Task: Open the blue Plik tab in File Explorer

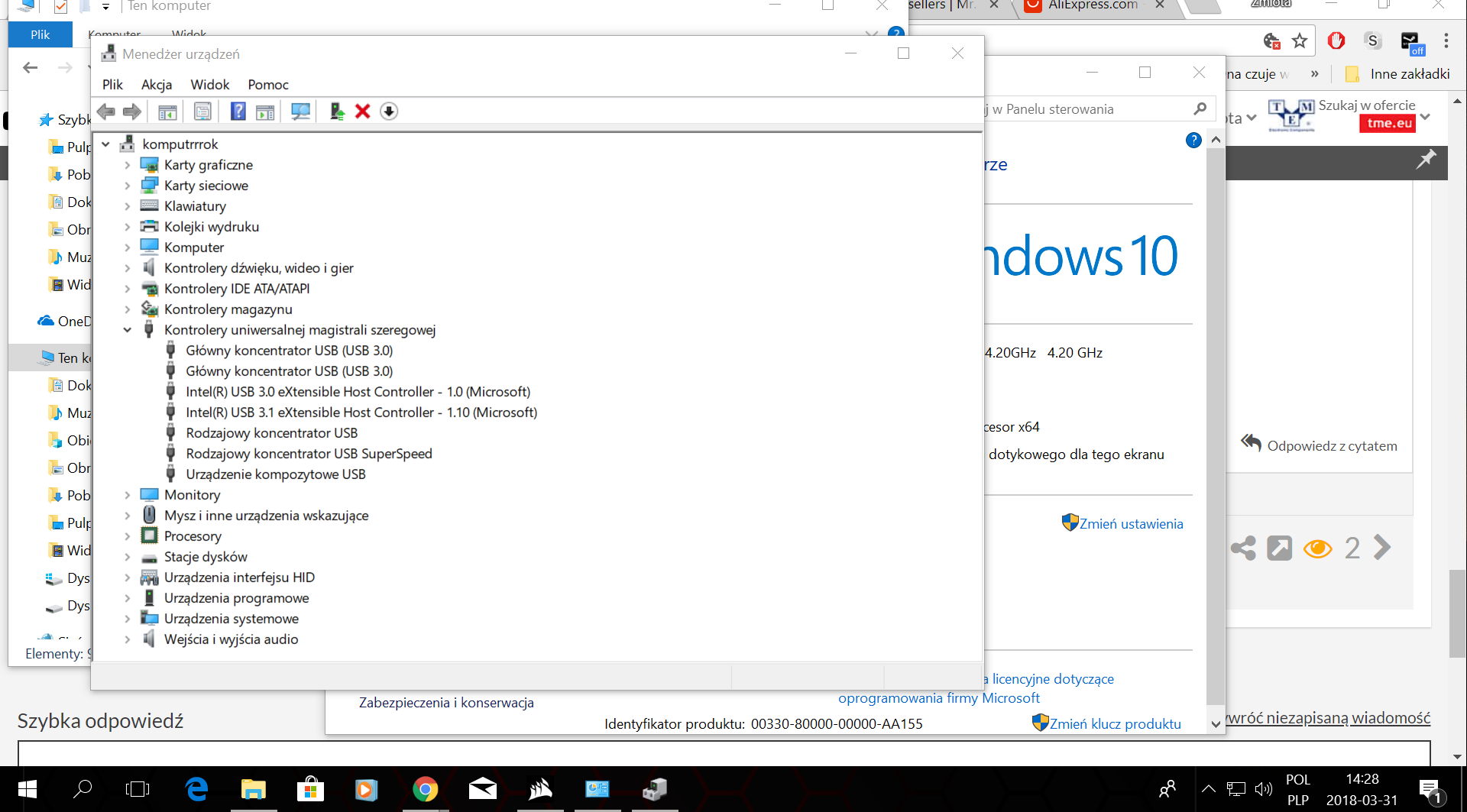Action: tap(40, 34)
